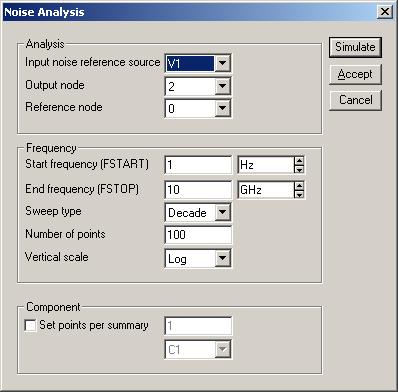Screen dimensions: 398x392
Task: Click the Accept button
Action: point(355,74)
